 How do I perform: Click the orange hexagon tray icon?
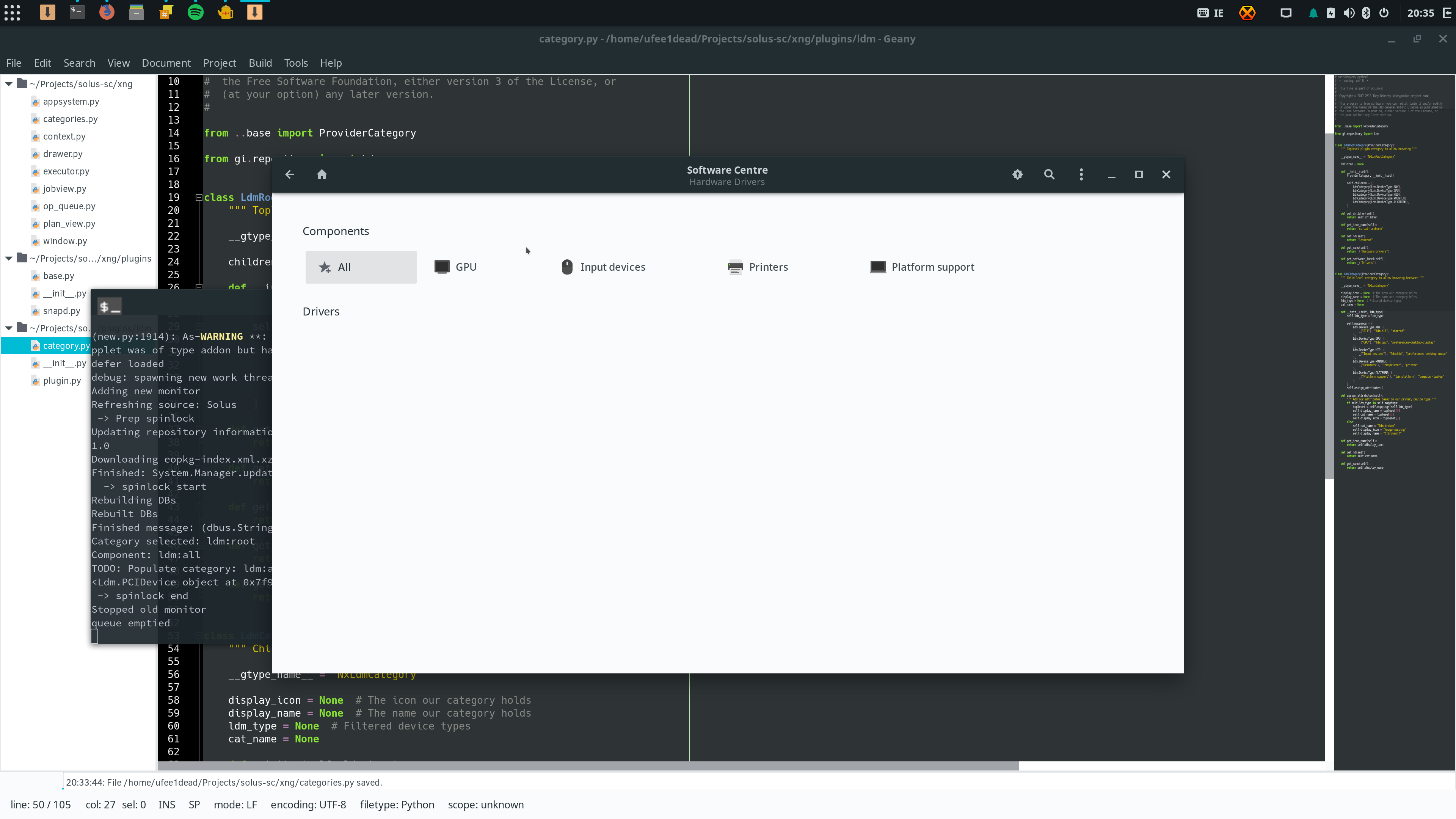pyautogui.click(x=1247, y=13)
